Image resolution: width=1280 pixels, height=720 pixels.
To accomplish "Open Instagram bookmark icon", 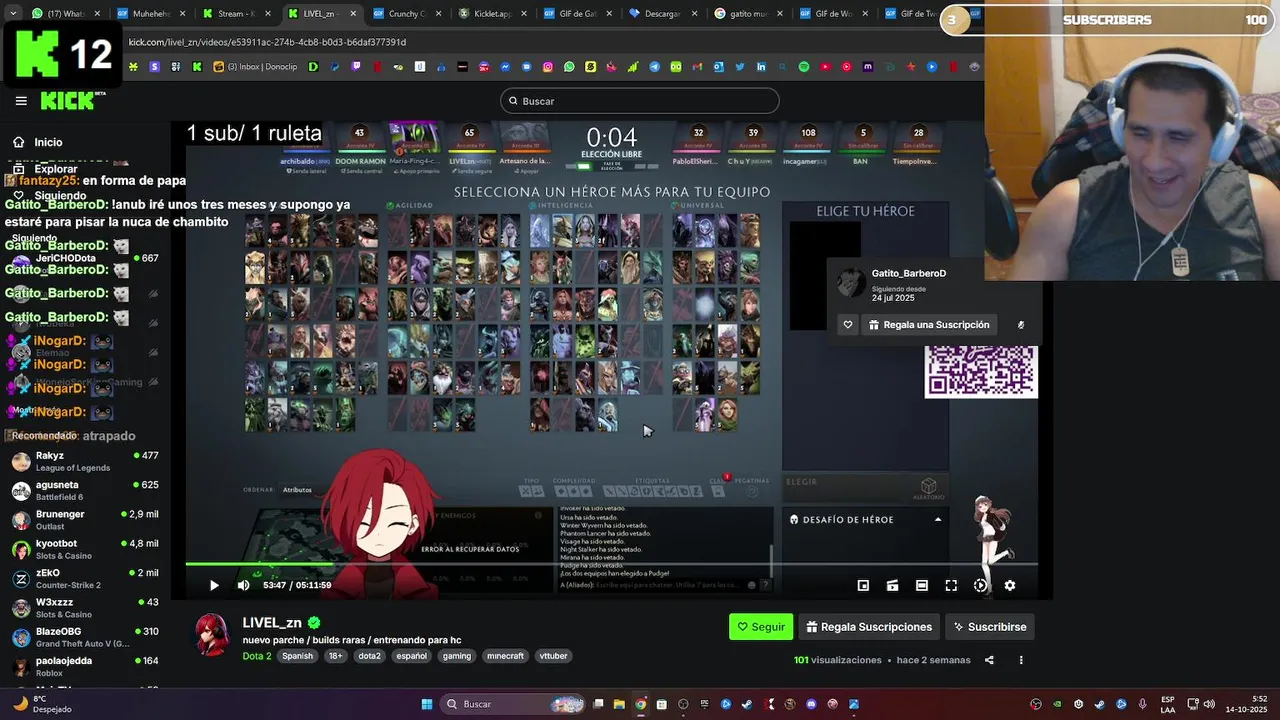I will (548, 67).
